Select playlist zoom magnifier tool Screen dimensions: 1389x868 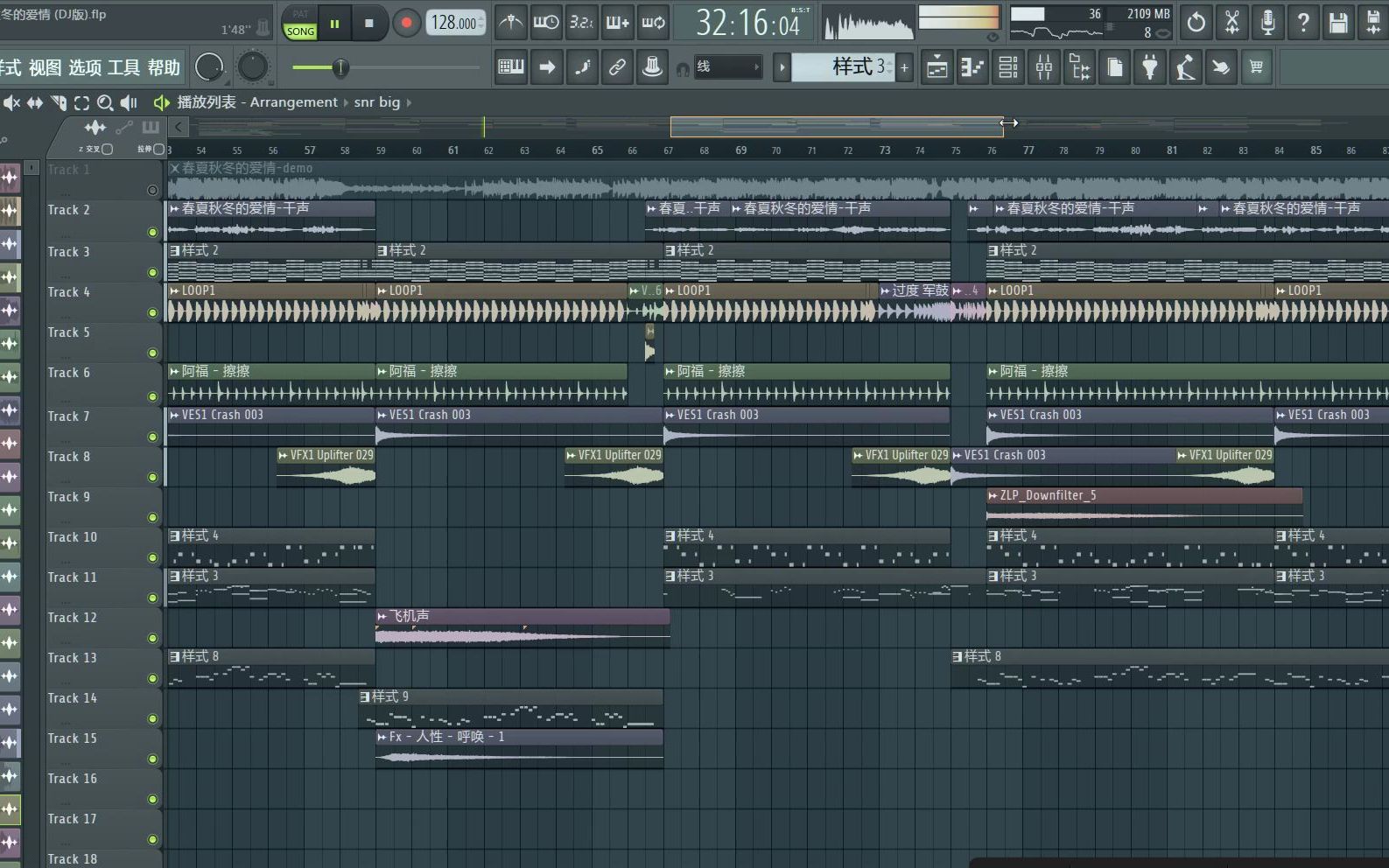pyautogui.click(x=105, y=102)
